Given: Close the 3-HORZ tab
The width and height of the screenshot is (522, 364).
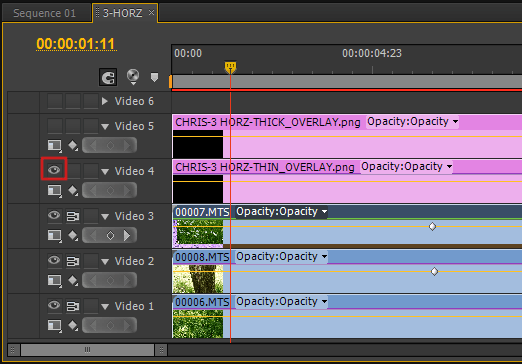Looking at the screenshot, I should (x=151, y=13).
